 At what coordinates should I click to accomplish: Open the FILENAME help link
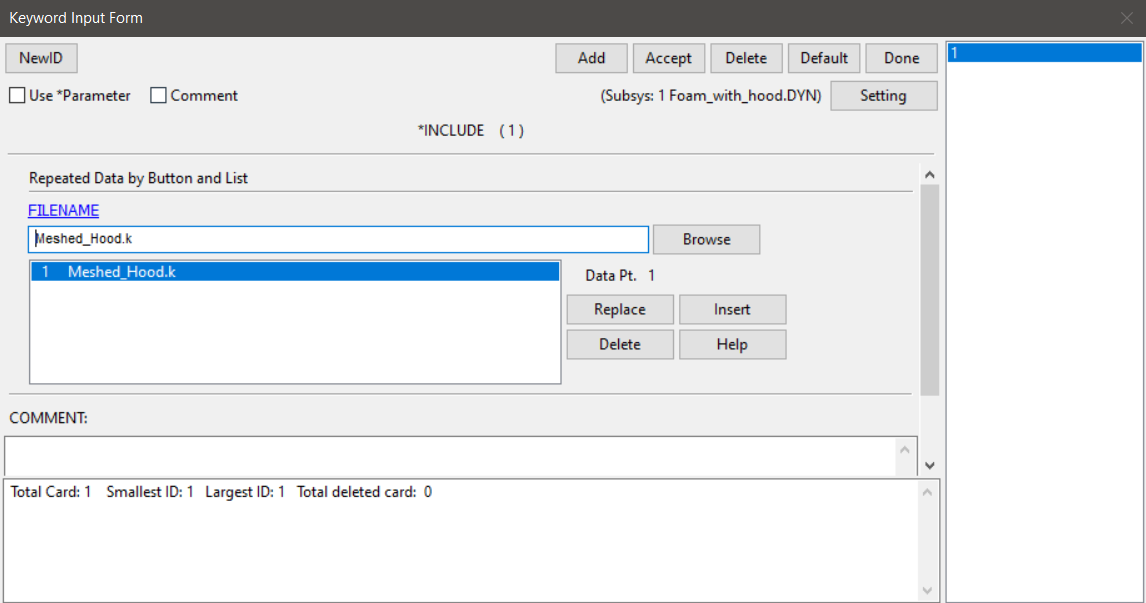tap(63, 210)
